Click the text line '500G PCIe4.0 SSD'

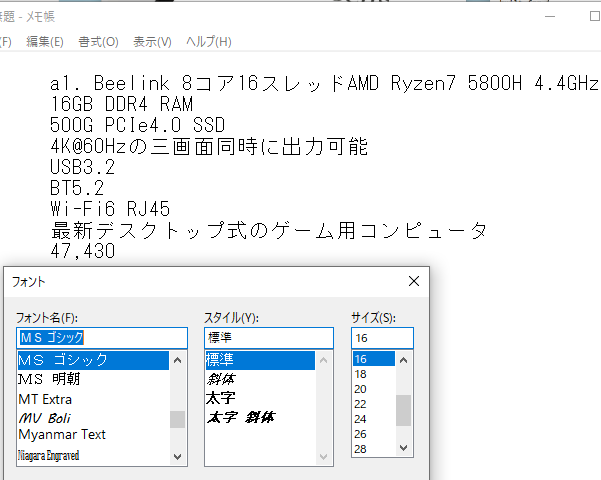click(138, 125)
